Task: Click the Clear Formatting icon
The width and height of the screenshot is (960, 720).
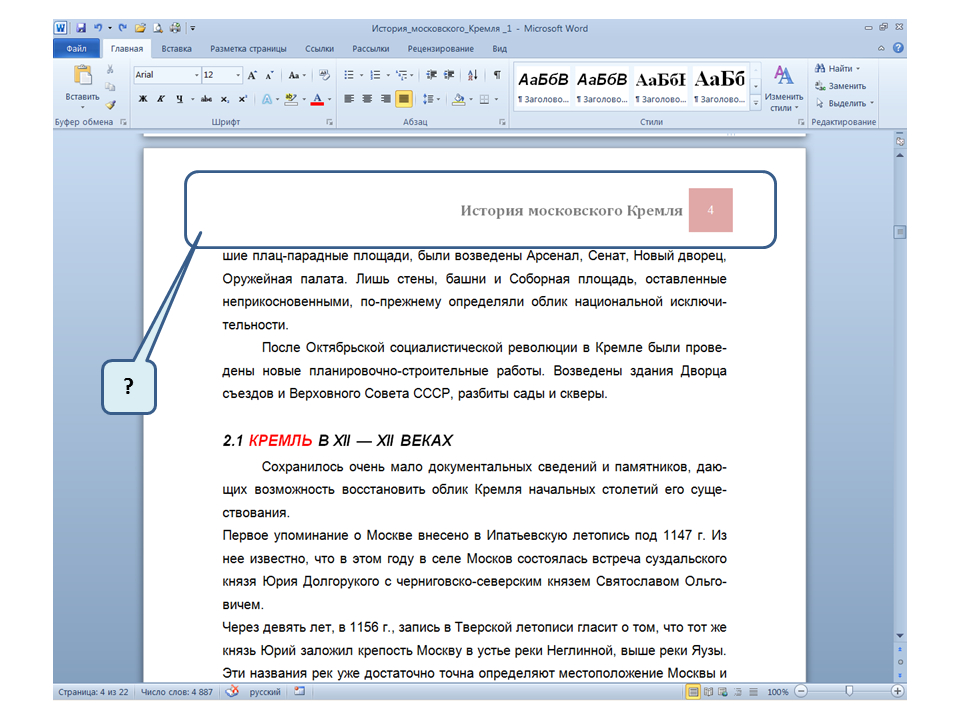Action: (324, 75)
